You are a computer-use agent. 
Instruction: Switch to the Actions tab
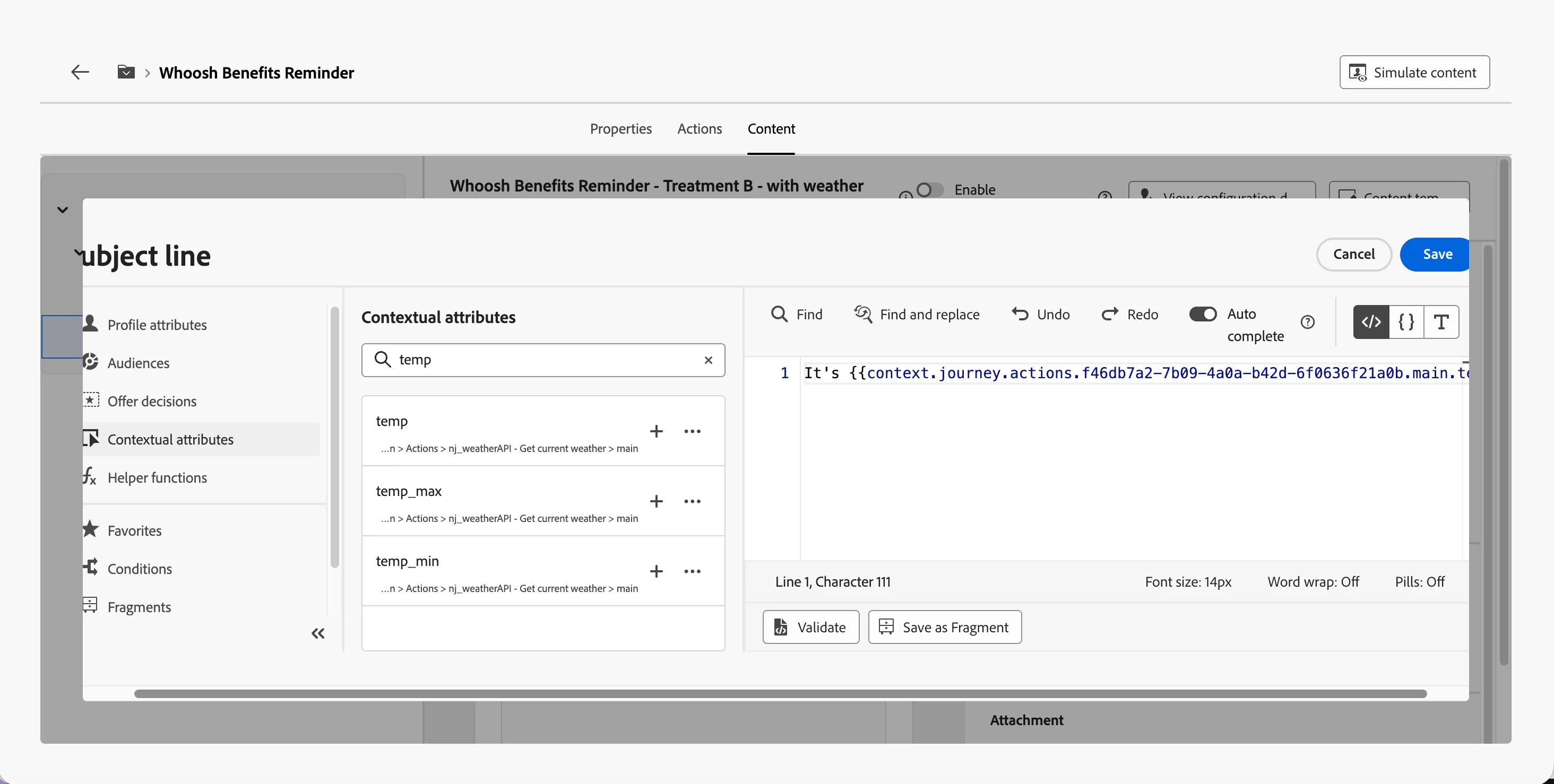click(699, 128)
